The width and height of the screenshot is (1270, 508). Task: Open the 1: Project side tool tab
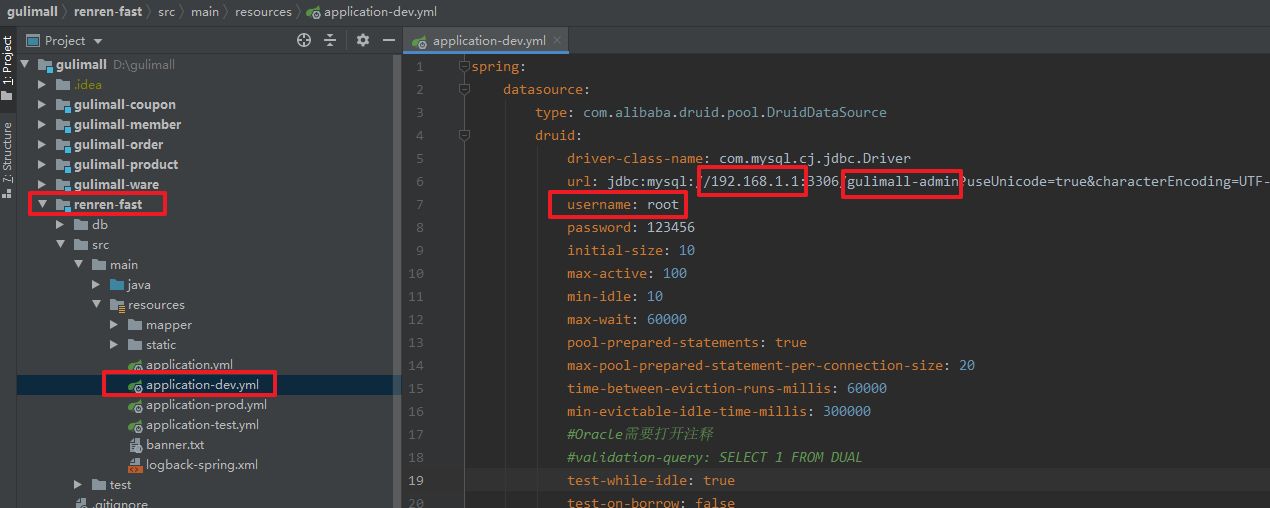[7, 68]
